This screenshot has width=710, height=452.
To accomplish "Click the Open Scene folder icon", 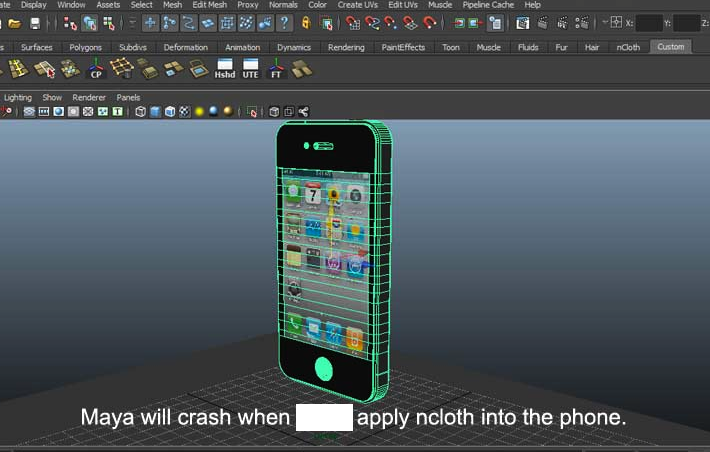I will point(15,23).
